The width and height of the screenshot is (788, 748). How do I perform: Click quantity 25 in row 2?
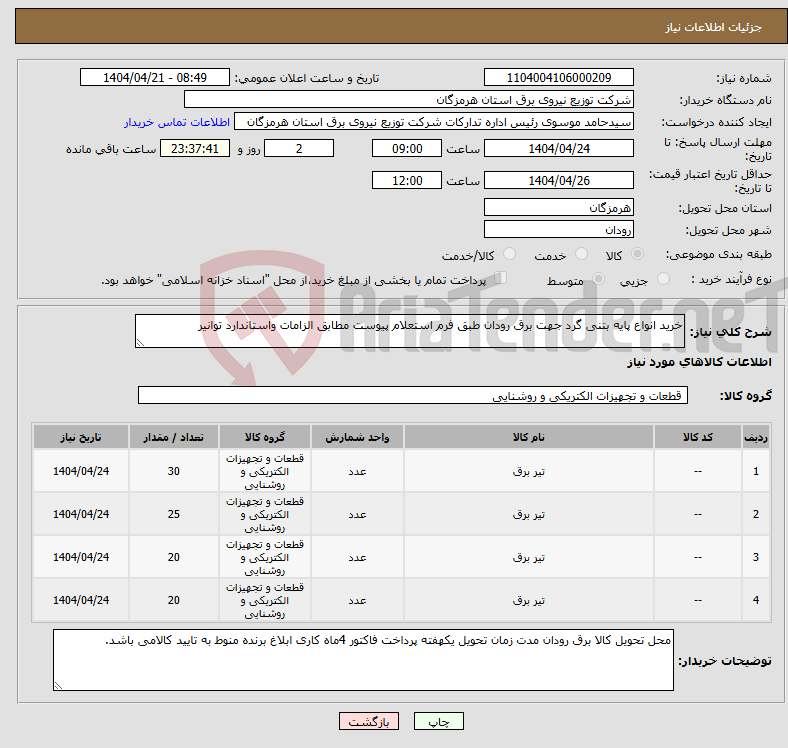(x=173, y=514)
